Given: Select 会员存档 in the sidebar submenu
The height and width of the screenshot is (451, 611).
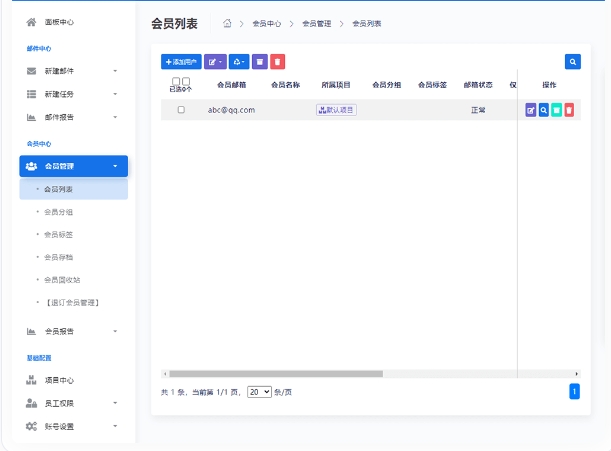Looking at the screenshot, I should pyautogui.click(x=58, y=257).
